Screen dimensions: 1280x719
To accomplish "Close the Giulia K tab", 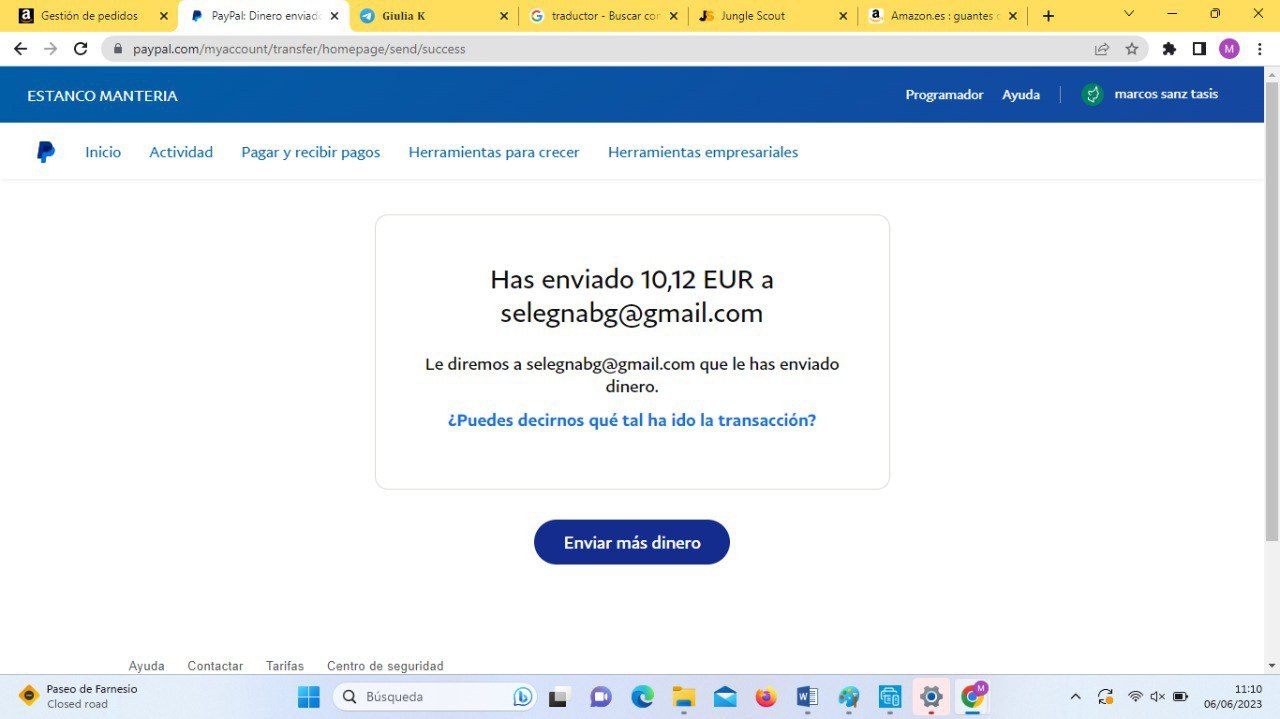I will pyautogui.click(x=504, y=16).
